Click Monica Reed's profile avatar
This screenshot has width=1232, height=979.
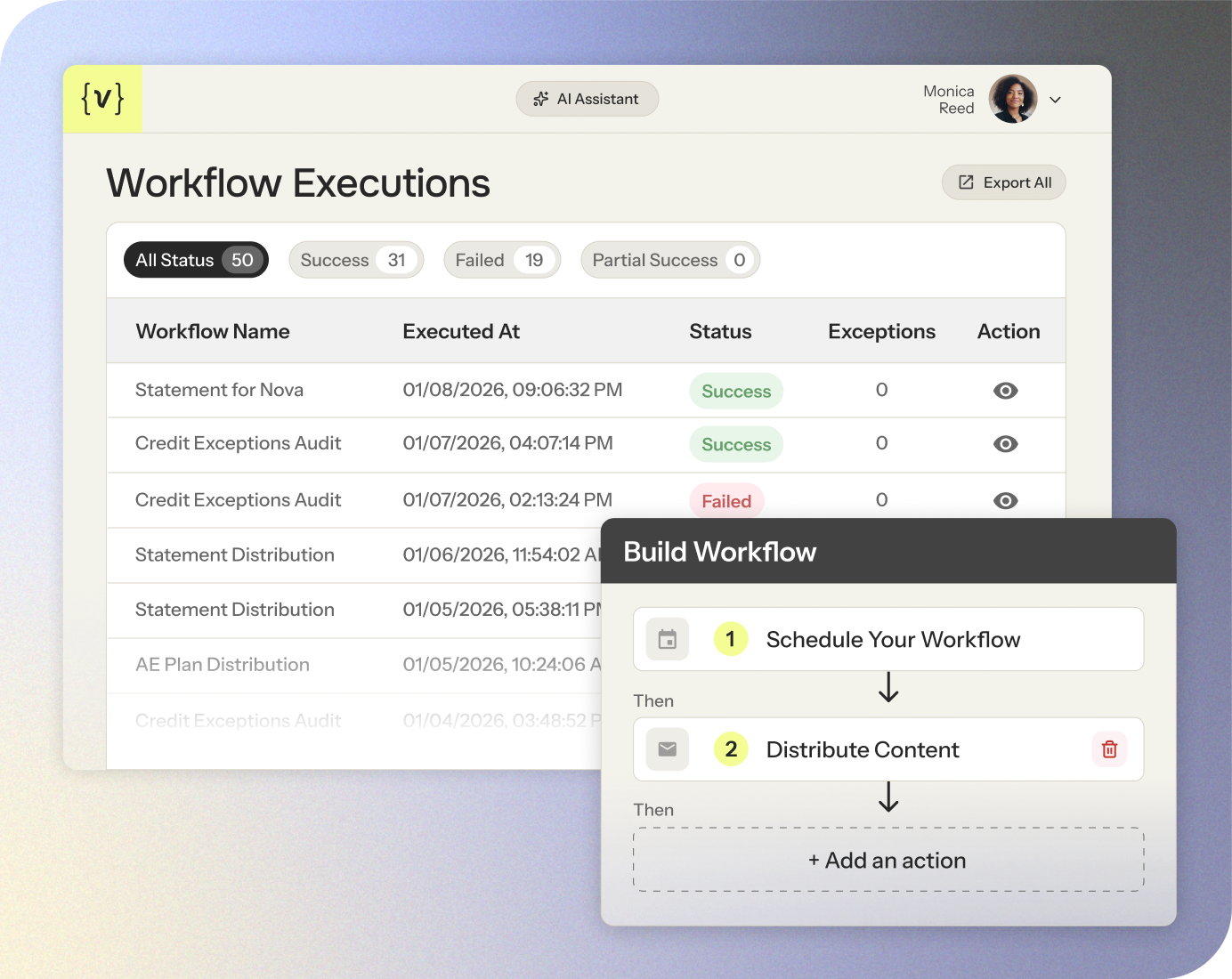[1013, 99]
